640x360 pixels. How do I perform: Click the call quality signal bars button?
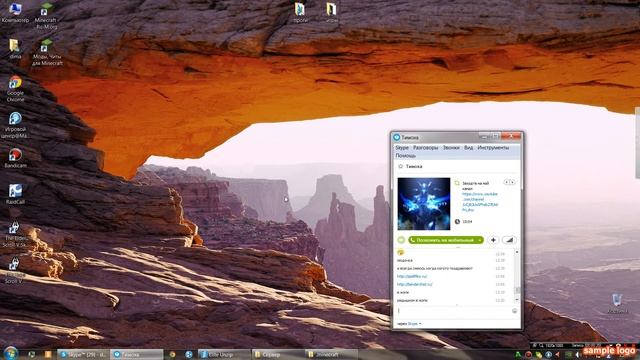tap(509, 240)
